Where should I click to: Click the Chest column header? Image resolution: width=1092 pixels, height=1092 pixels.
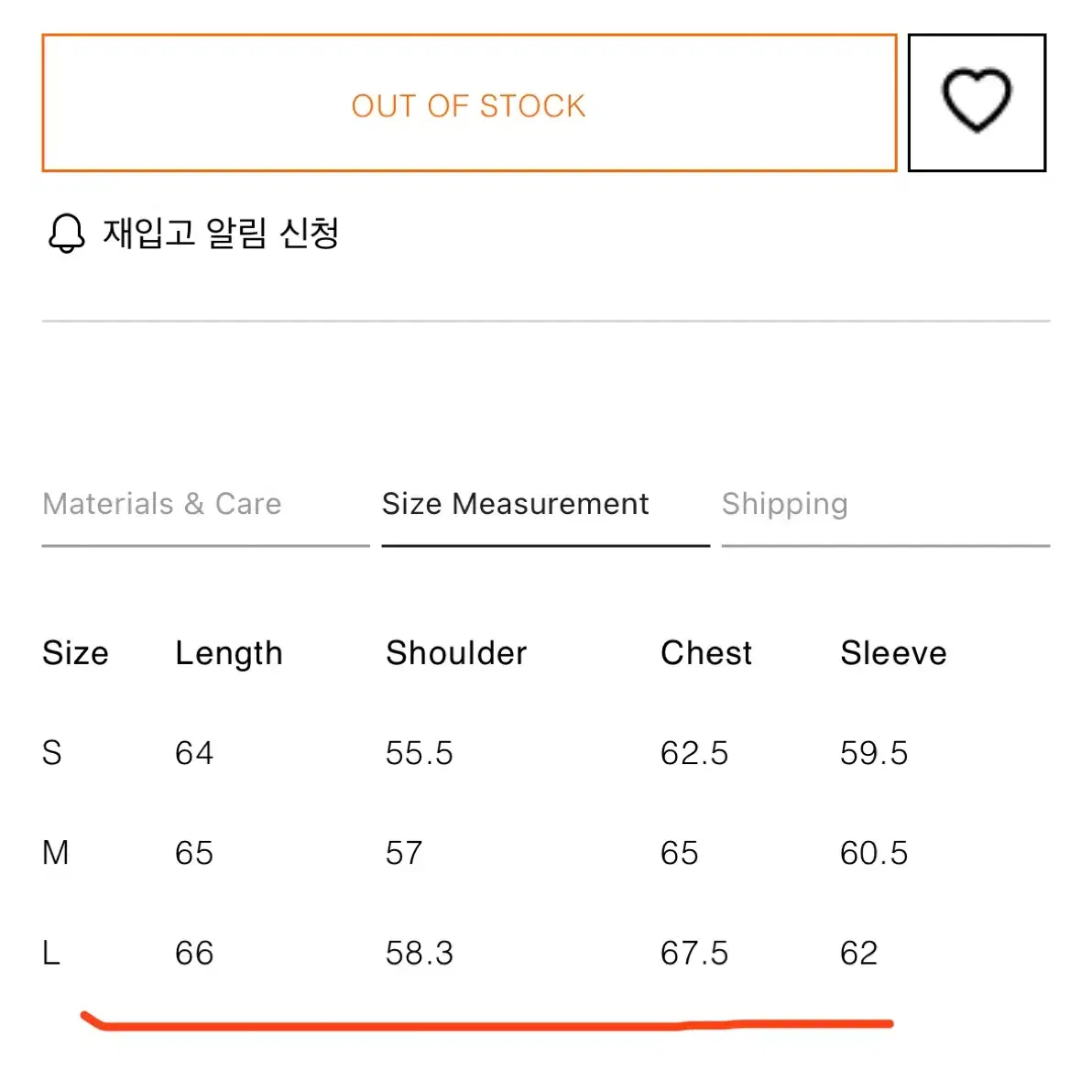(x=706, y=653)
